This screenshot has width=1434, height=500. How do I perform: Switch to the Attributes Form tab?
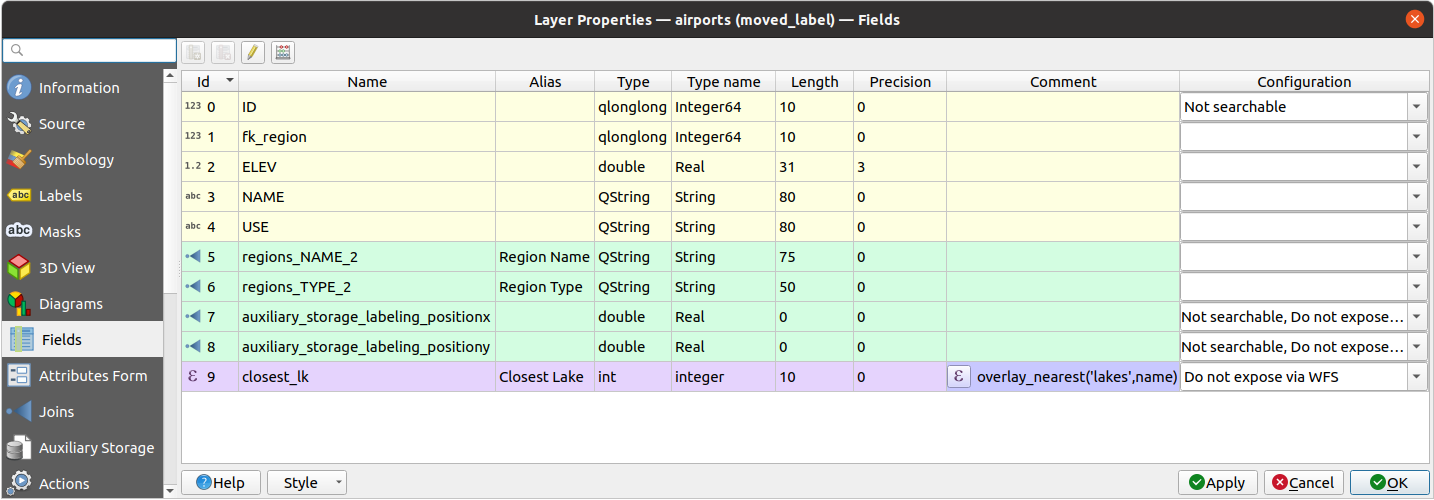click(92, 376)
